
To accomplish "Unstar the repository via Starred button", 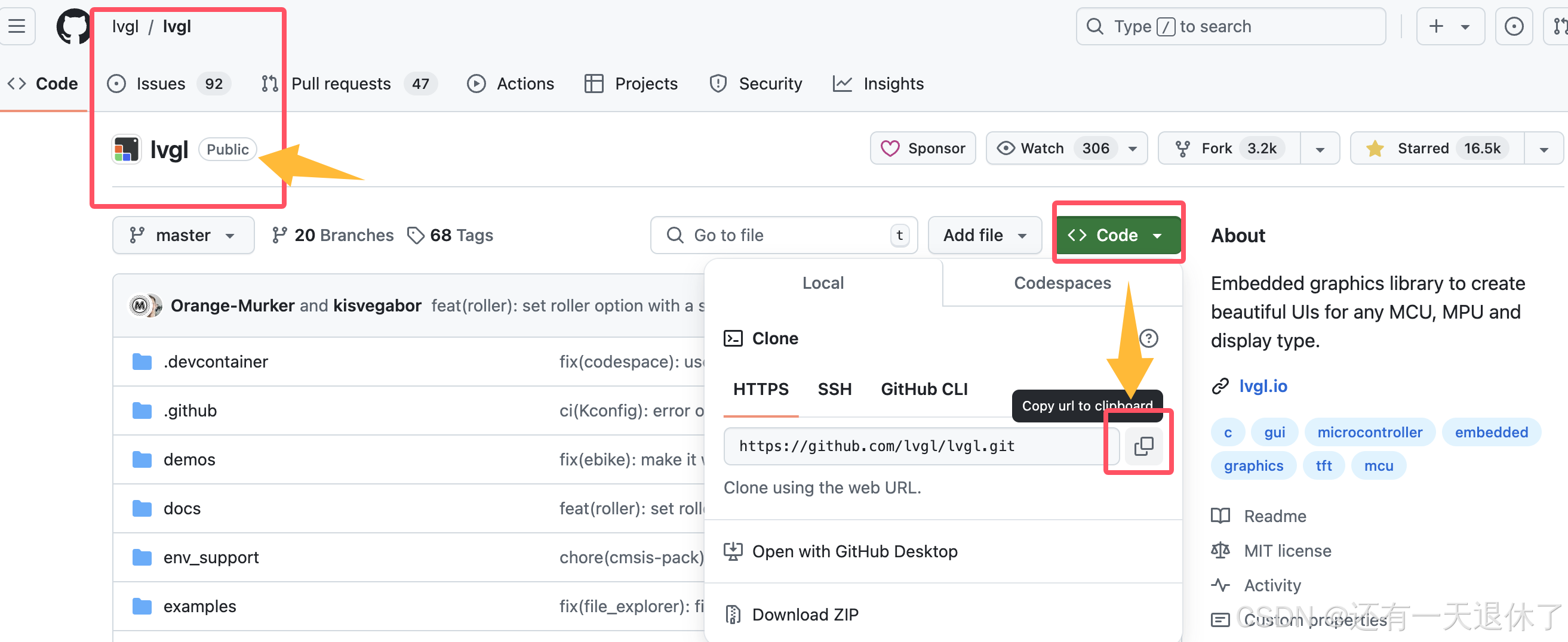I will click(x=1437, y=149).
